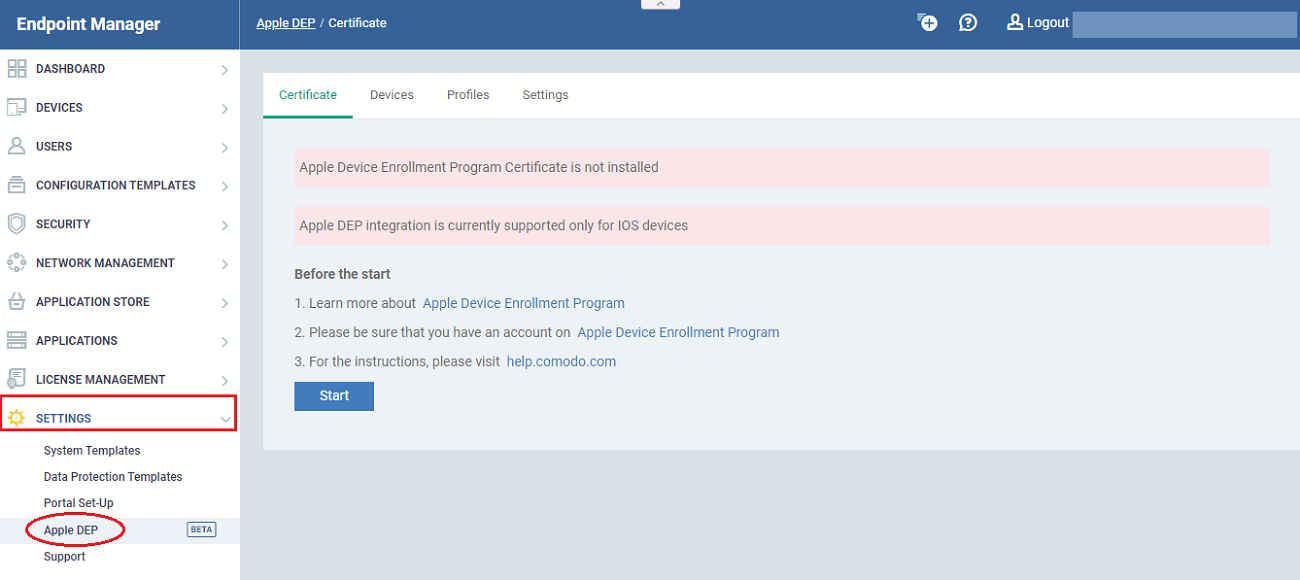Screen dimensions: 1300x580
Task: Open Apple DEP under Settings
Action: 71,530
